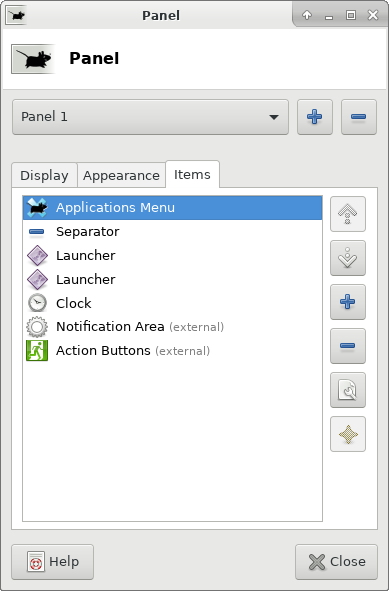Add a new panel using the top plus
This screenshot has height=591, width=389.
315,117
